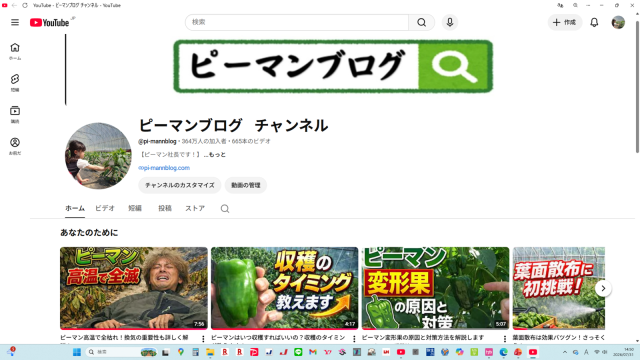The height and width of the screenshot is (360, 640).
Task: Open the YouTube hamburger guide menu
Action: (x=15, y=22)
